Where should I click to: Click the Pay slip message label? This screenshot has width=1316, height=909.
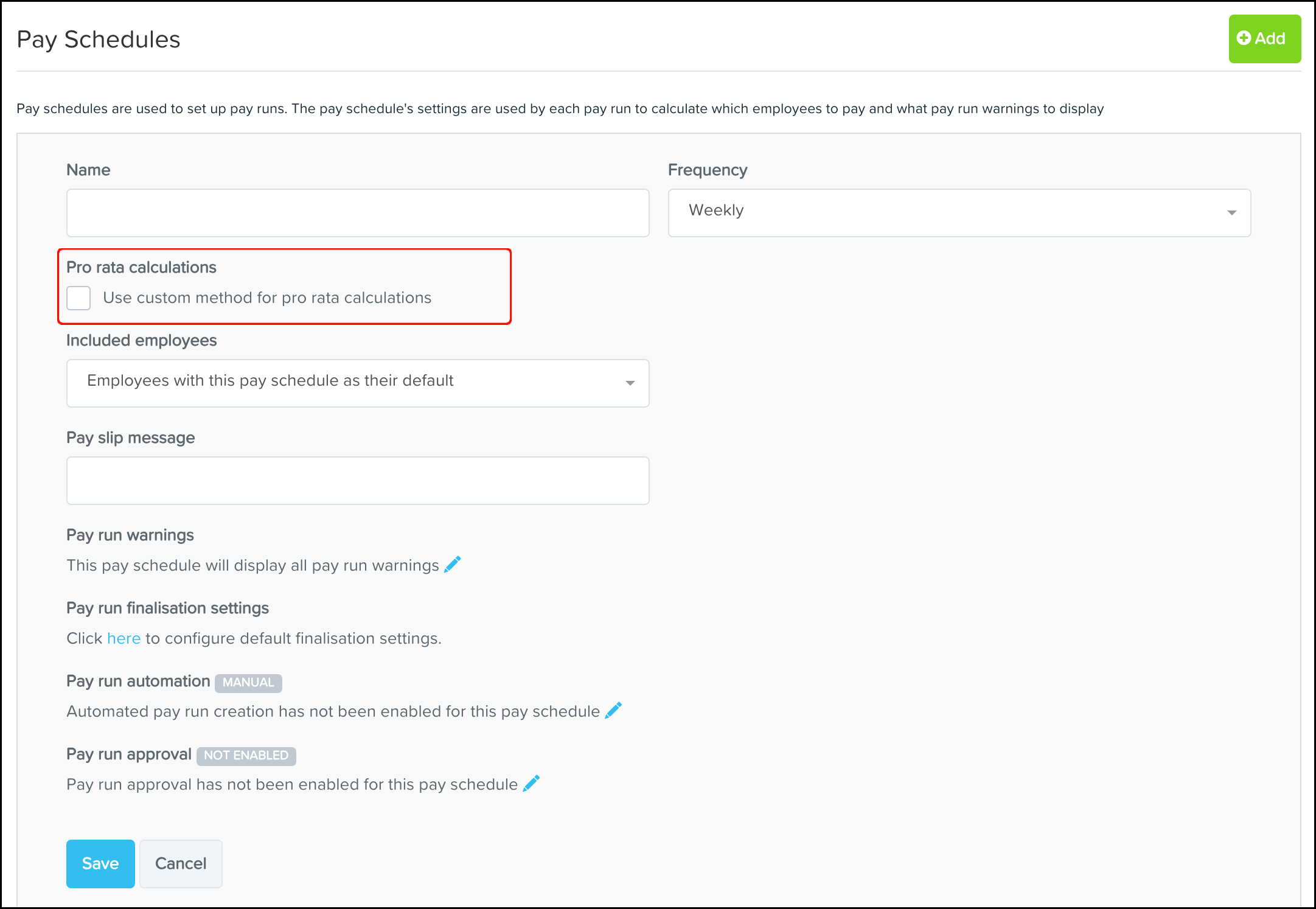click(x=130, y=438)
